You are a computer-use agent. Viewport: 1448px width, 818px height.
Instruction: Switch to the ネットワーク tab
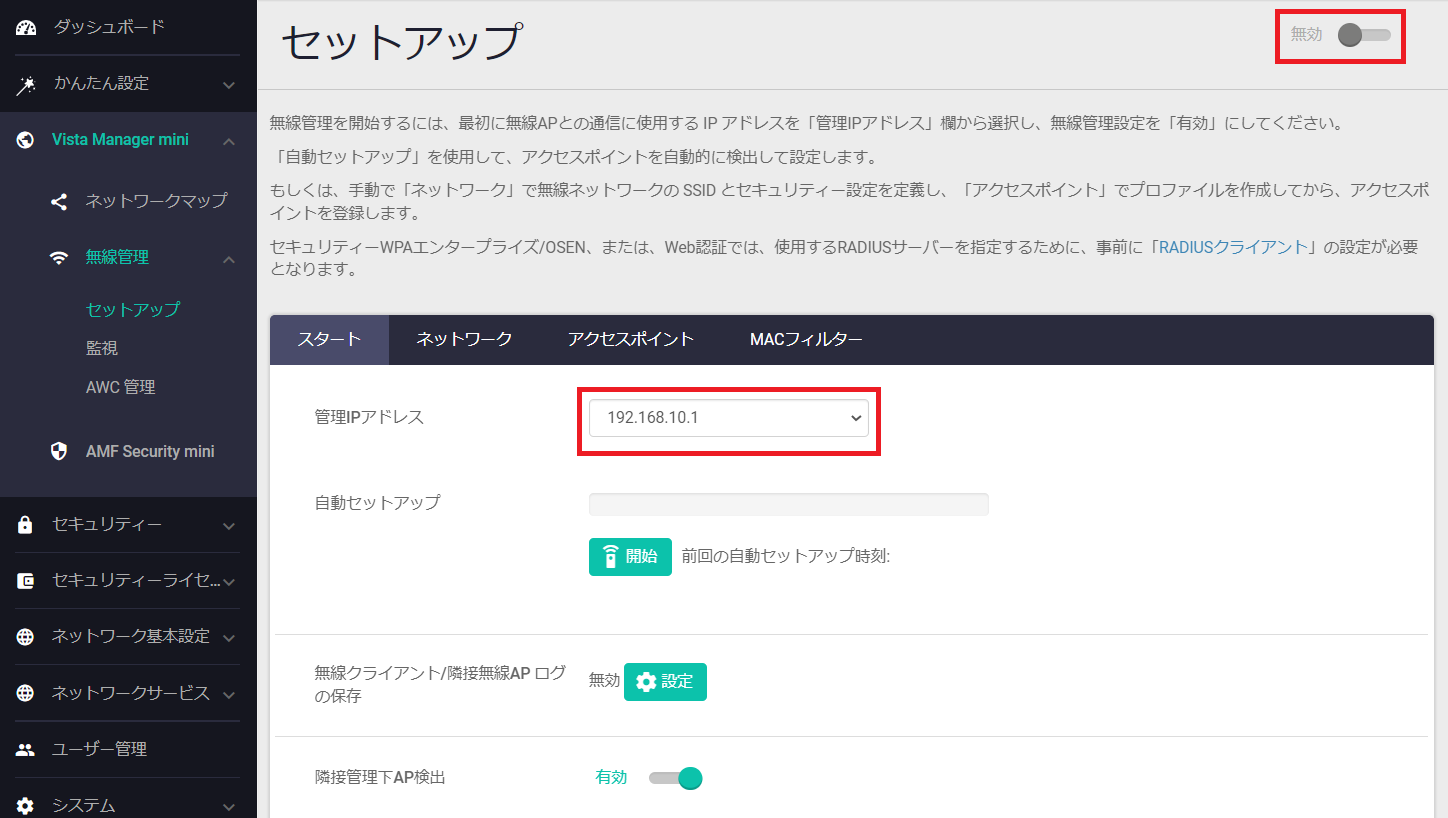[x=464, y=339]
